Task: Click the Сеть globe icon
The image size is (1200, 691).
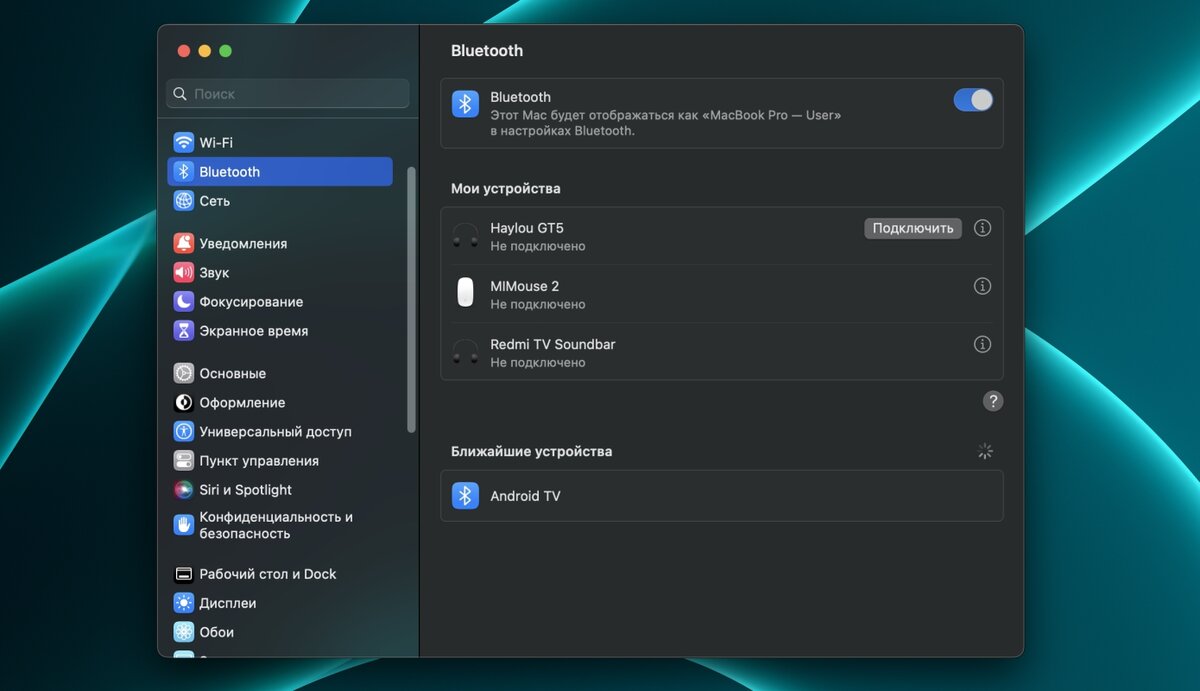Action: (183, 200)
